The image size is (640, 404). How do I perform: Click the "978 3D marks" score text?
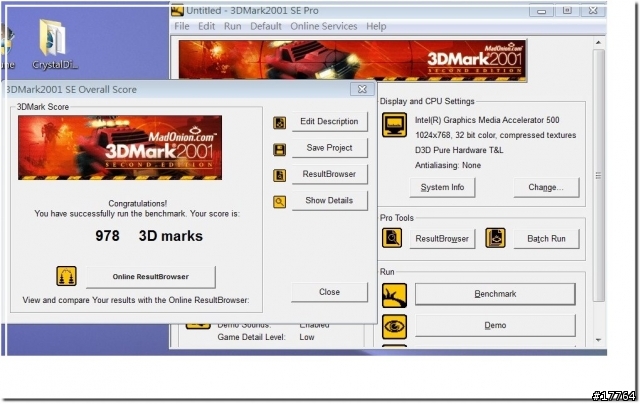(149, 236)
